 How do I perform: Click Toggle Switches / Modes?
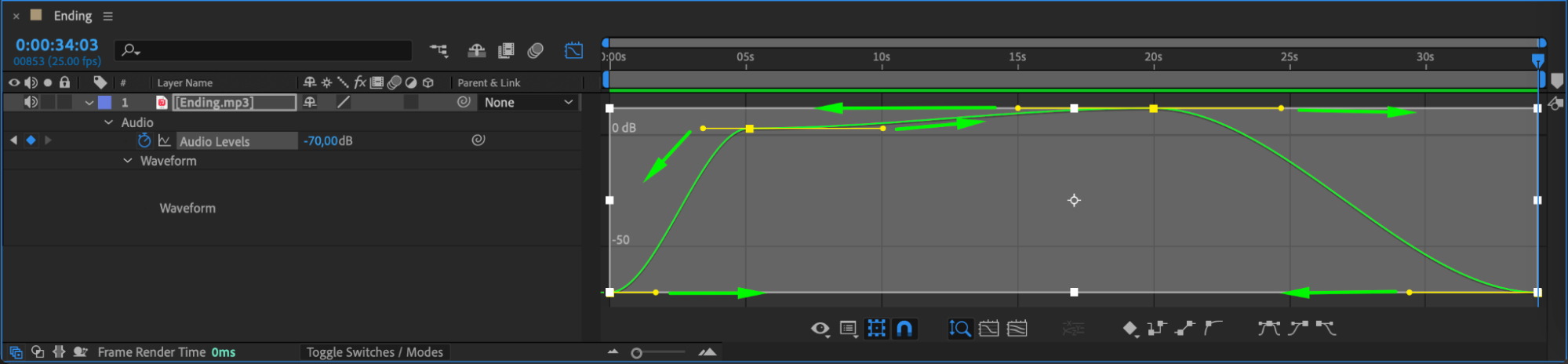[374, 352]
